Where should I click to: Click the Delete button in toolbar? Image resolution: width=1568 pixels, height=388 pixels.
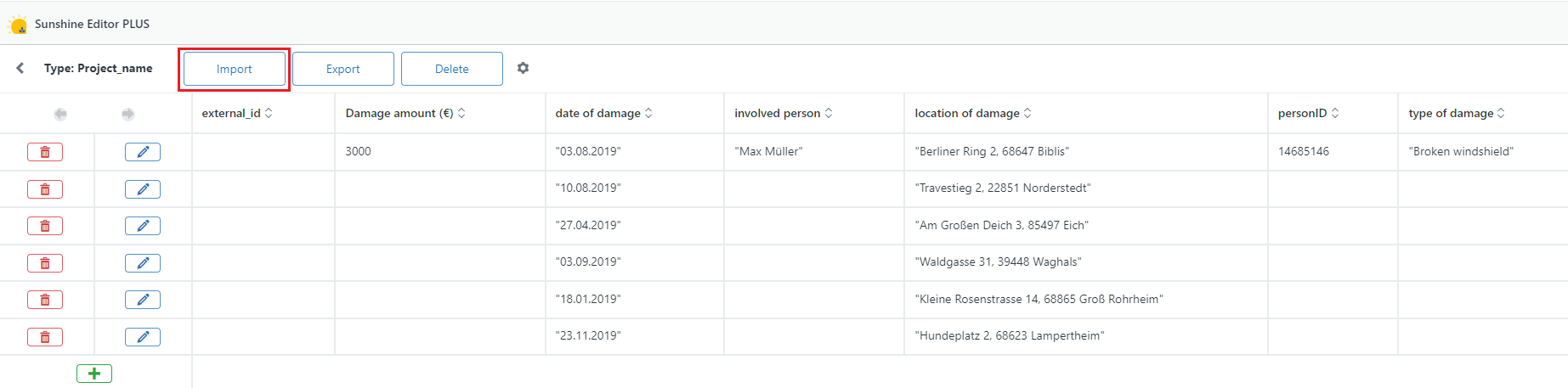coord(452,69)
